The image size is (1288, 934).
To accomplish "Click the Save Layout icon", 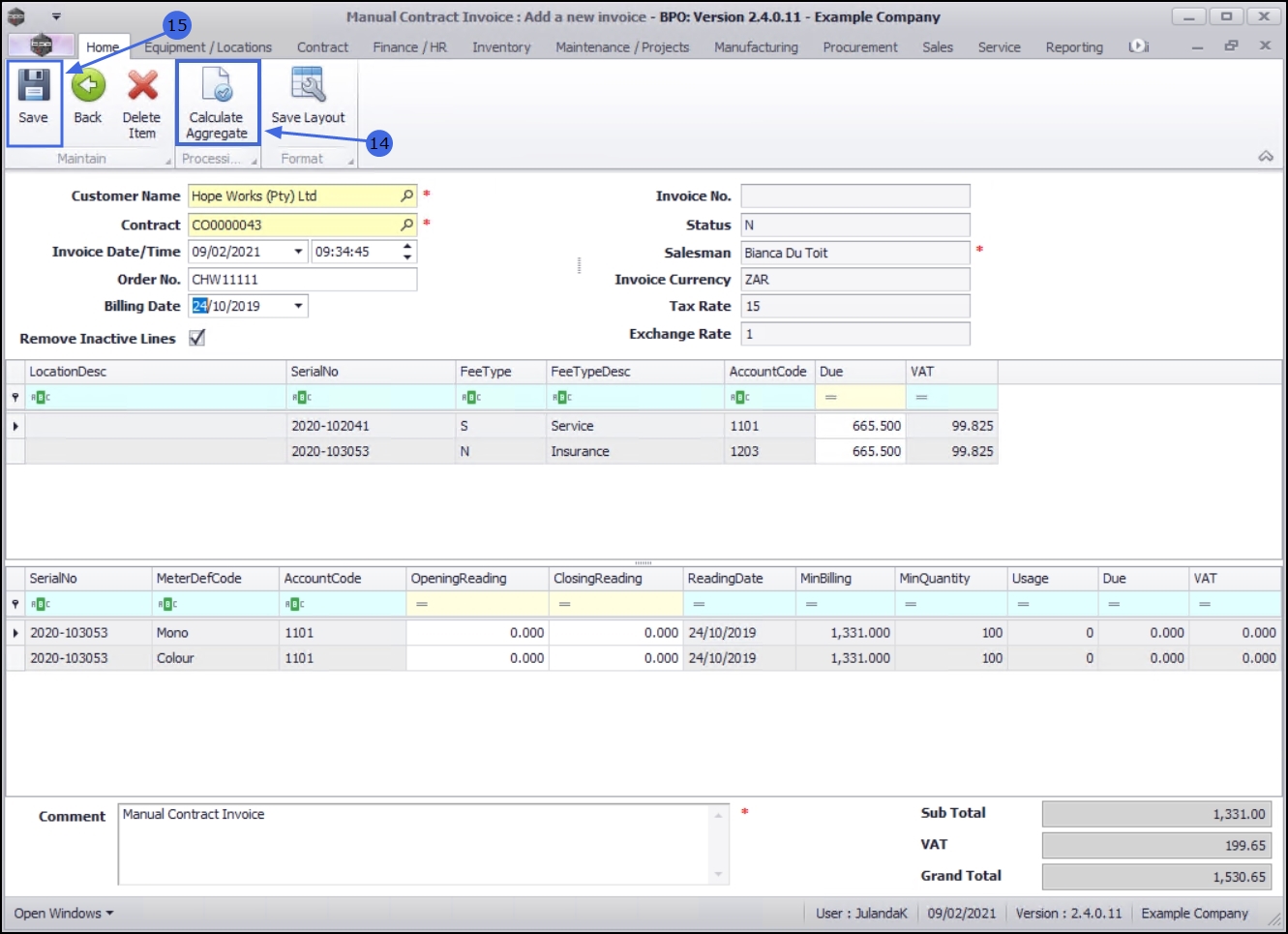I will tap(308, 86).
